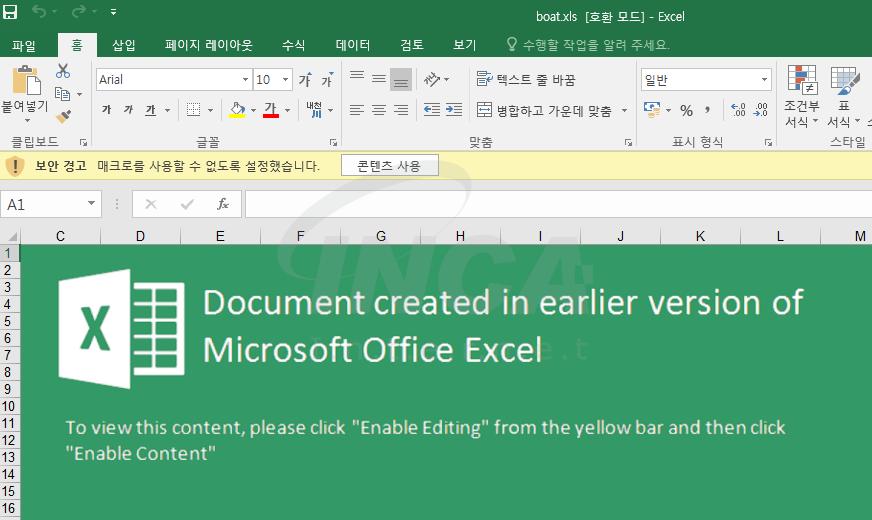Toggle italic formatting
872x520 pixels.
point(128,110)
